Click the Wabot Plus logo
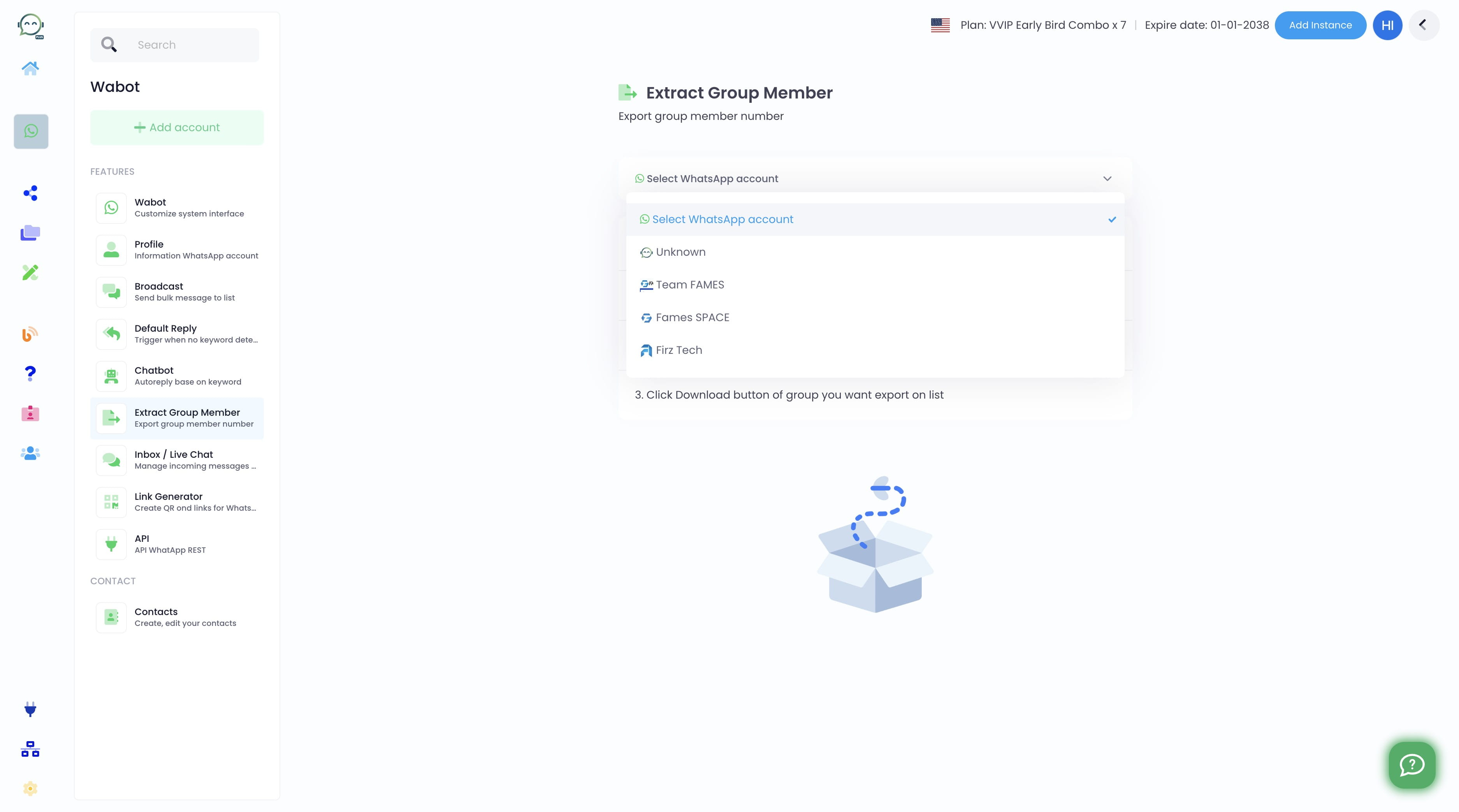1459x812 pixels. pyautogui.click(x=31, y=26)
